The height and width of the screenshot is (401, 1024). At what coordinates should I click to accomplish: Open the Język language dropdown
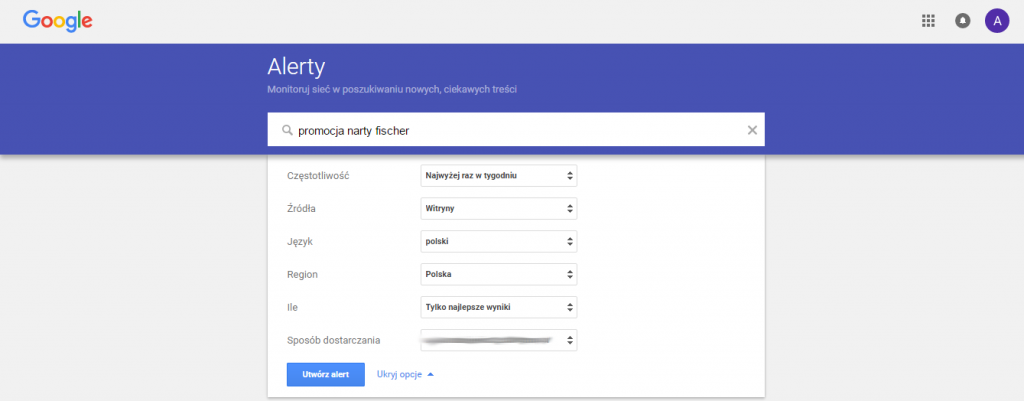point(499,242)
